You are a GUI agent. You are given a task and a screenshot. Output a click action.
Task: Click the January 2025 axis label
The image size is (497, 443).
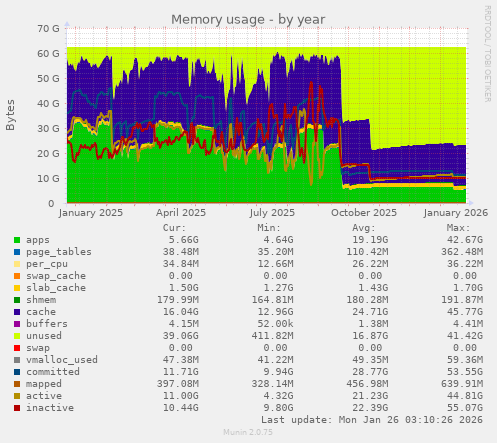pyautogui.click(x=91, y=213)
